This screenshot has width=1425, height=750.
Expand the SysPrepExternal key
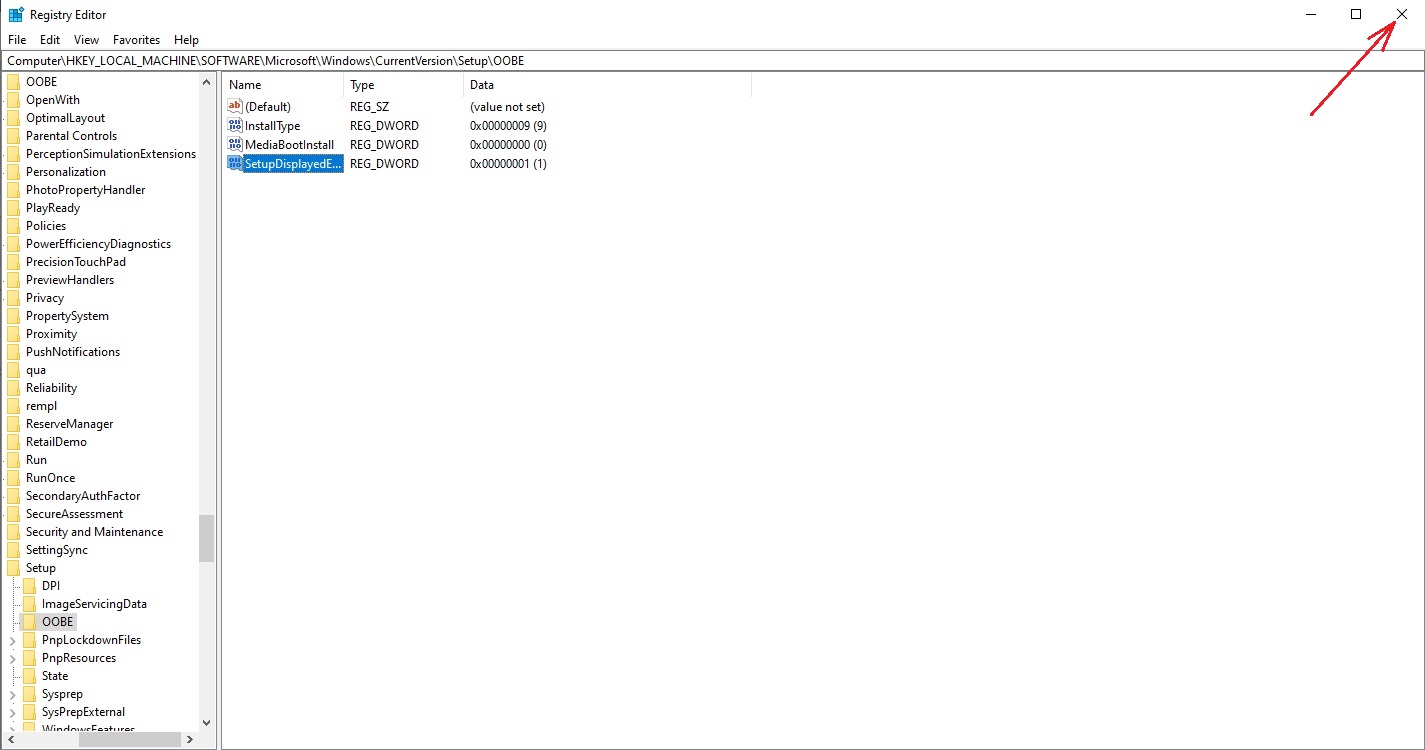pos(12,712)
